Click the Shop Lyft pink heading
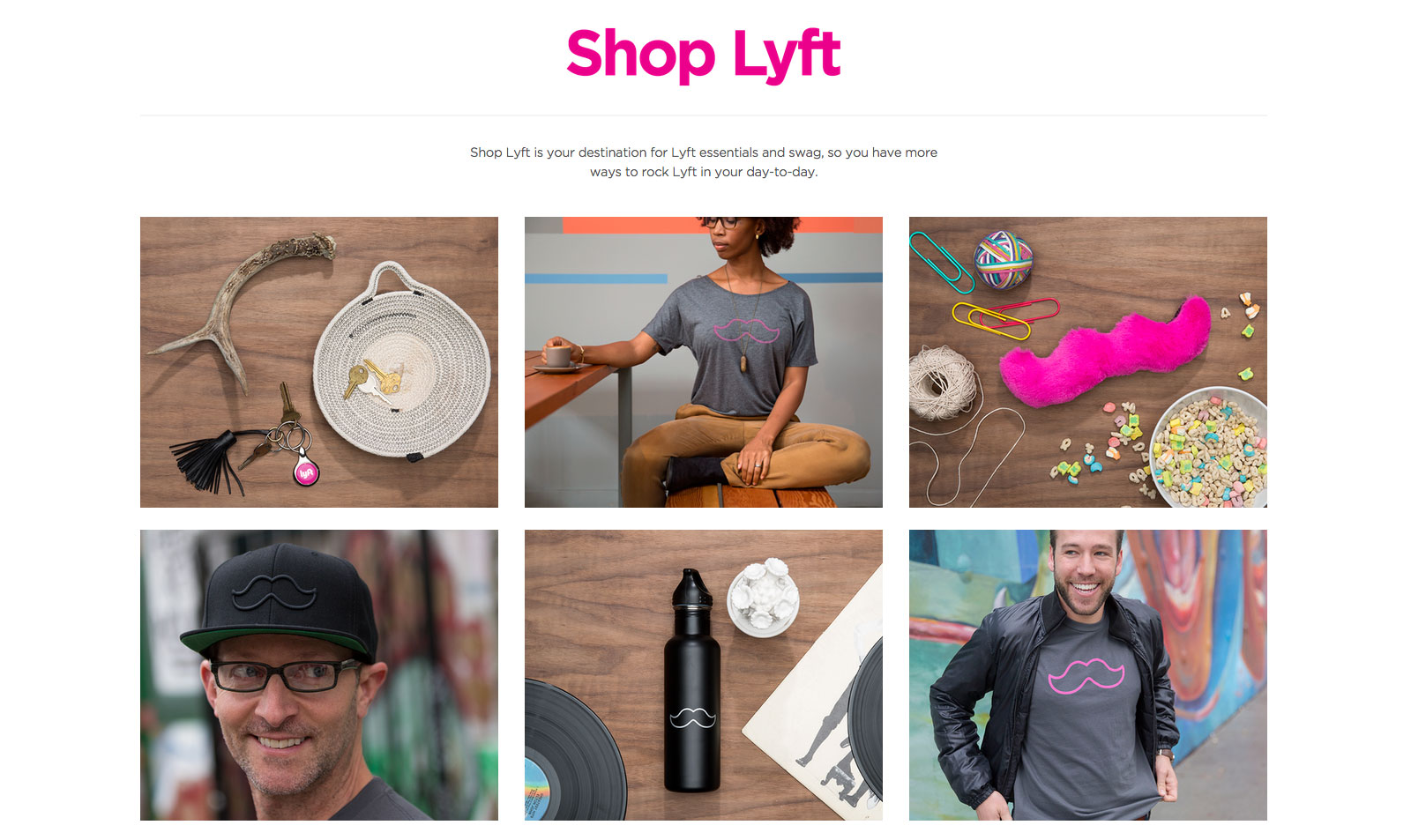 point(704,55)
